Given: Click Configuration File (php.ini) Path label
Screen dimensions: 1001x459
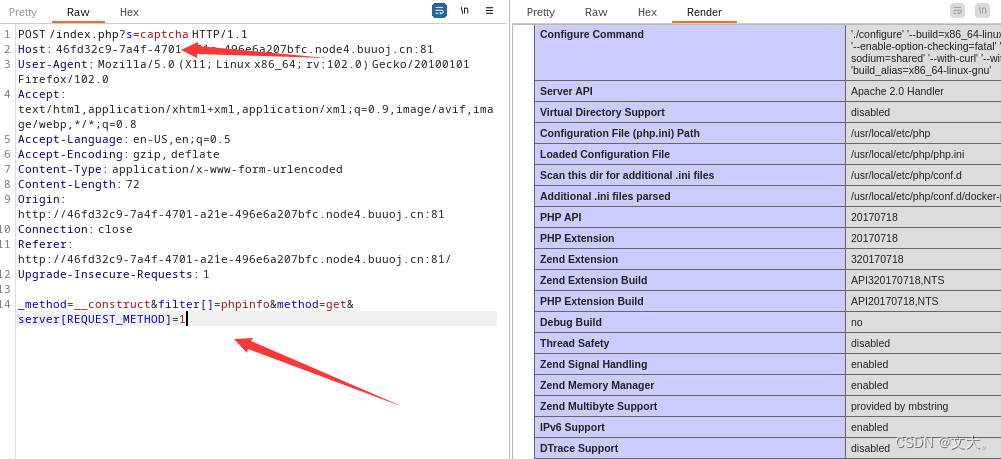Looking at the screenshot, I should click(620, 133).
